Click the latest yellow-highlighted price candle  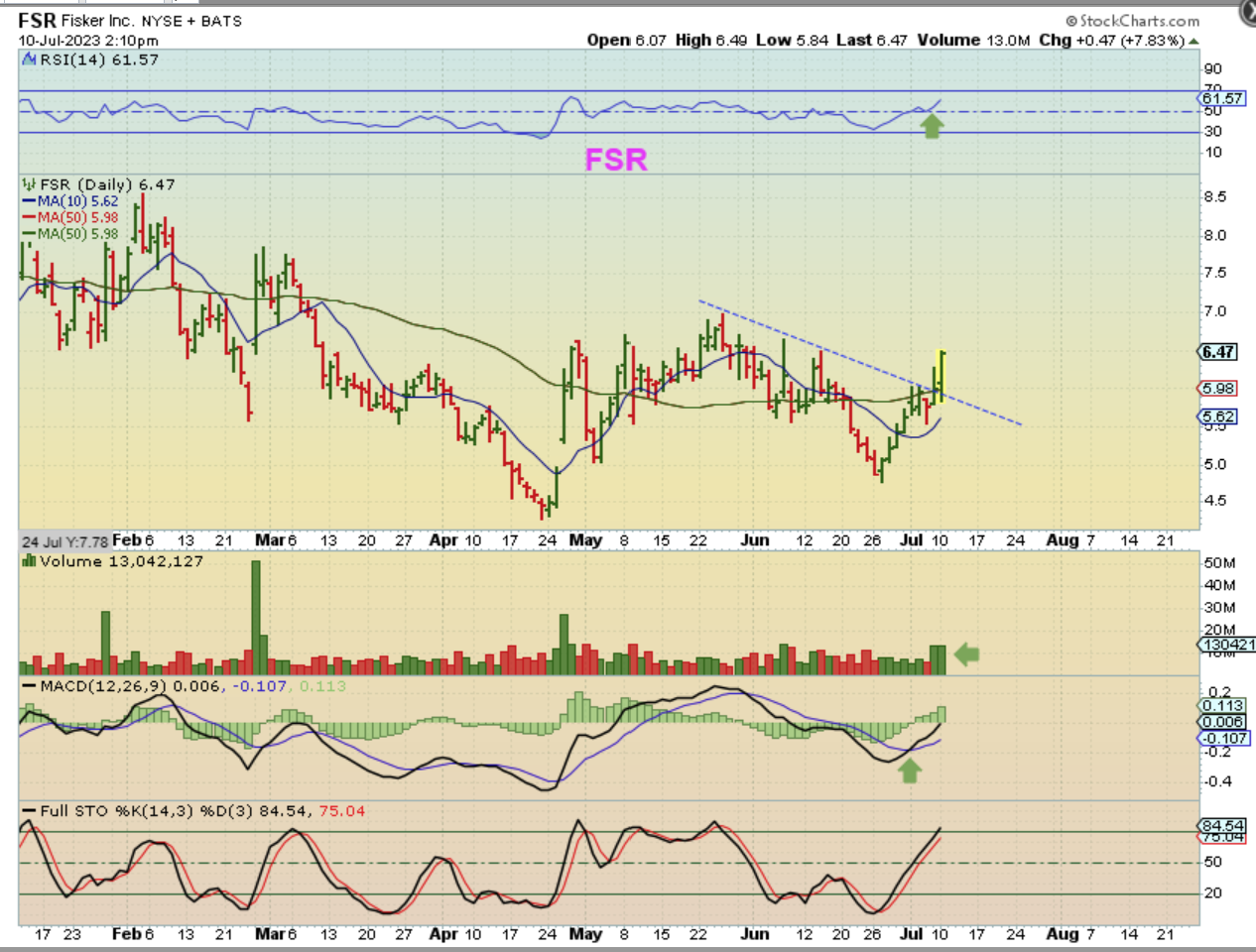[940, 375]
